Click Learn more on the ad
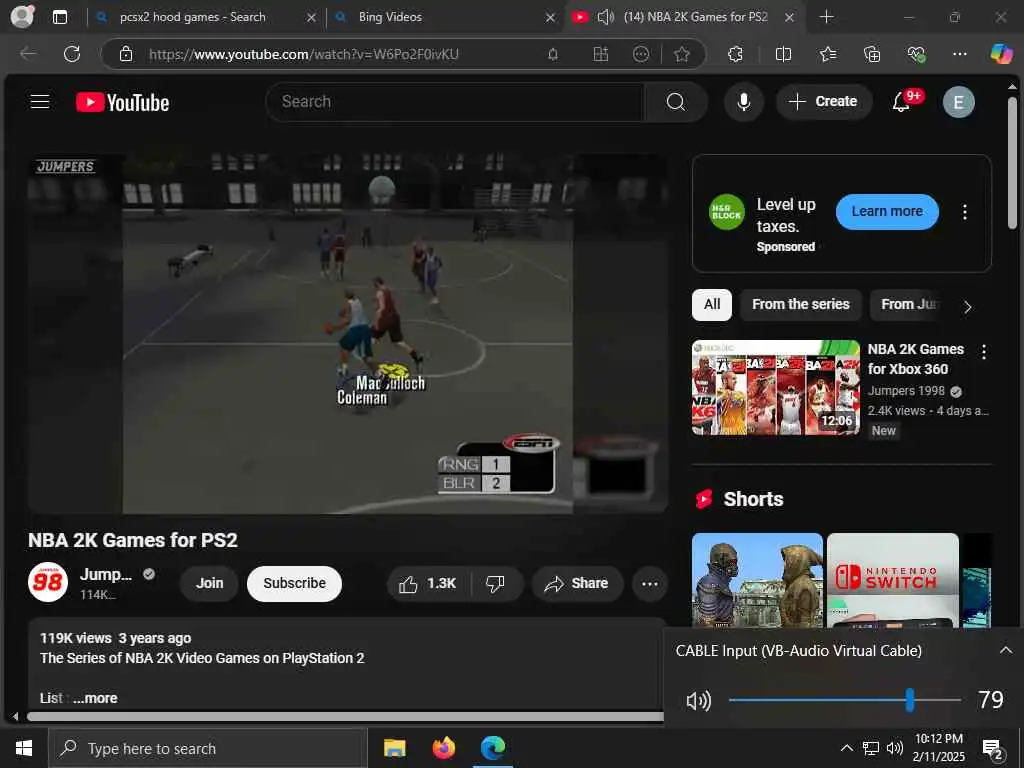1024x768 pixels. click(887, 212)
